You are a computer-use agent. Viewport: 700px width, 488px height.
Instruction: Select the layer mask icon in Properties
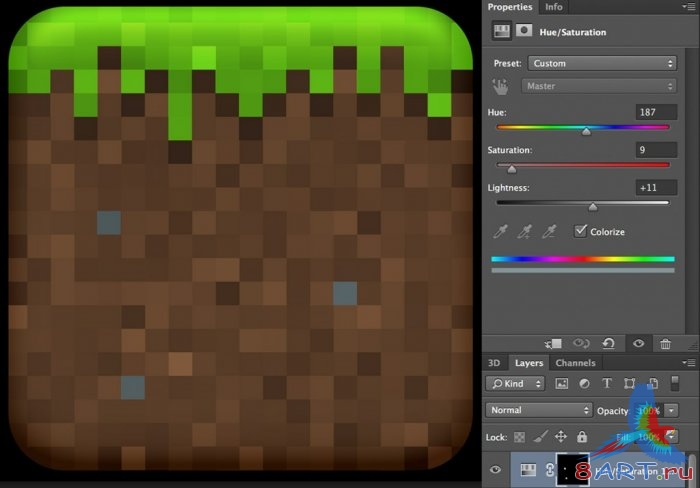pyautogui.click(x=524, y=30)
